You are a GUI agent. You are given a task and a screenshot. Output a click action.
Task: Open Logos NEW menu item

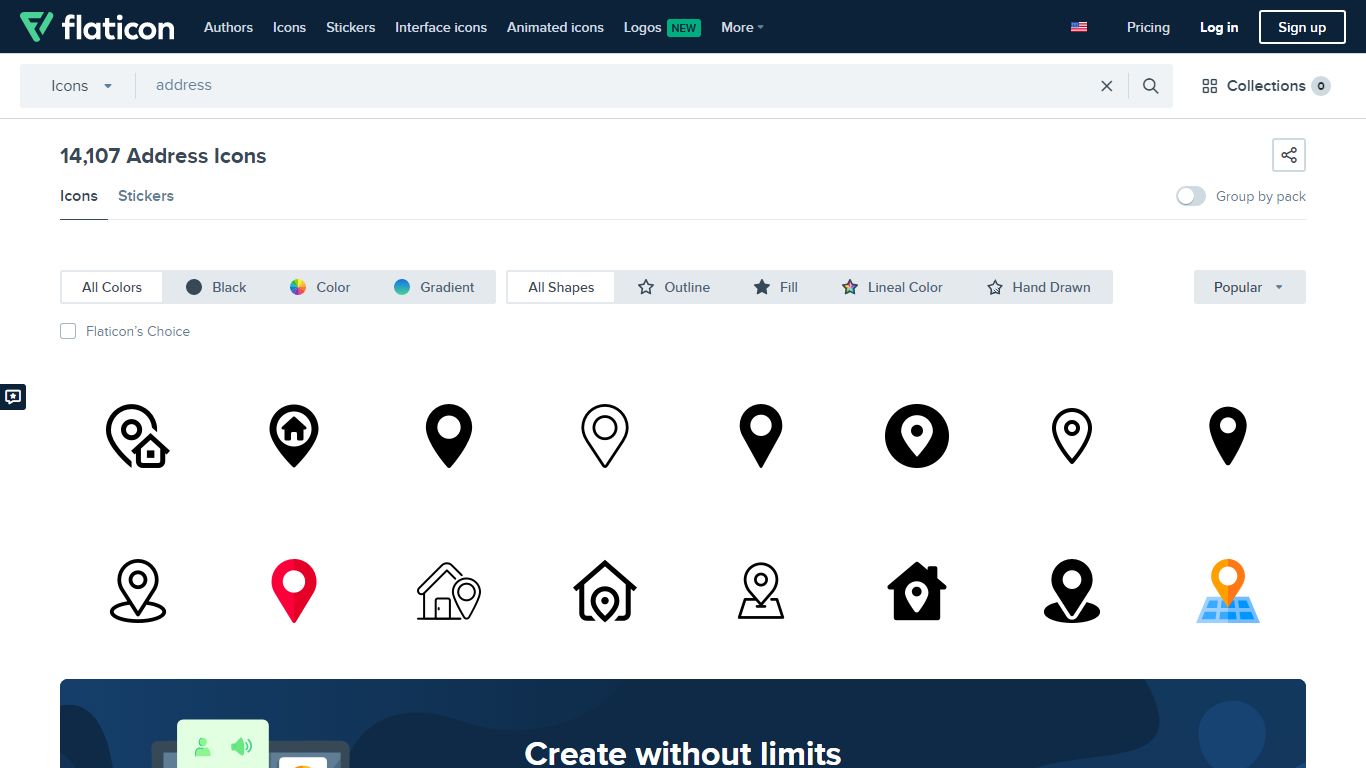tap(662, 27)
